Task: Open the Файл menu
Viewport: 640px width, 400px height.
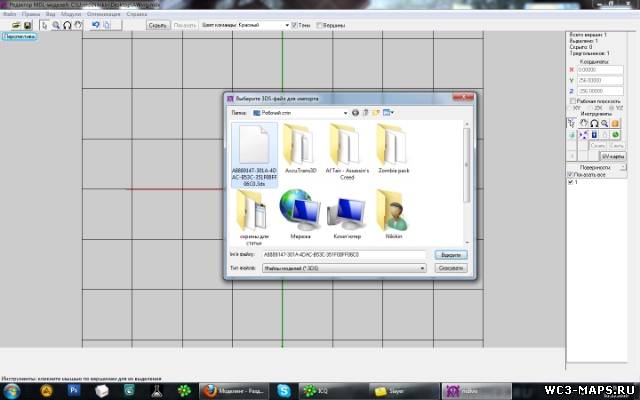Action: pos(9,14)
